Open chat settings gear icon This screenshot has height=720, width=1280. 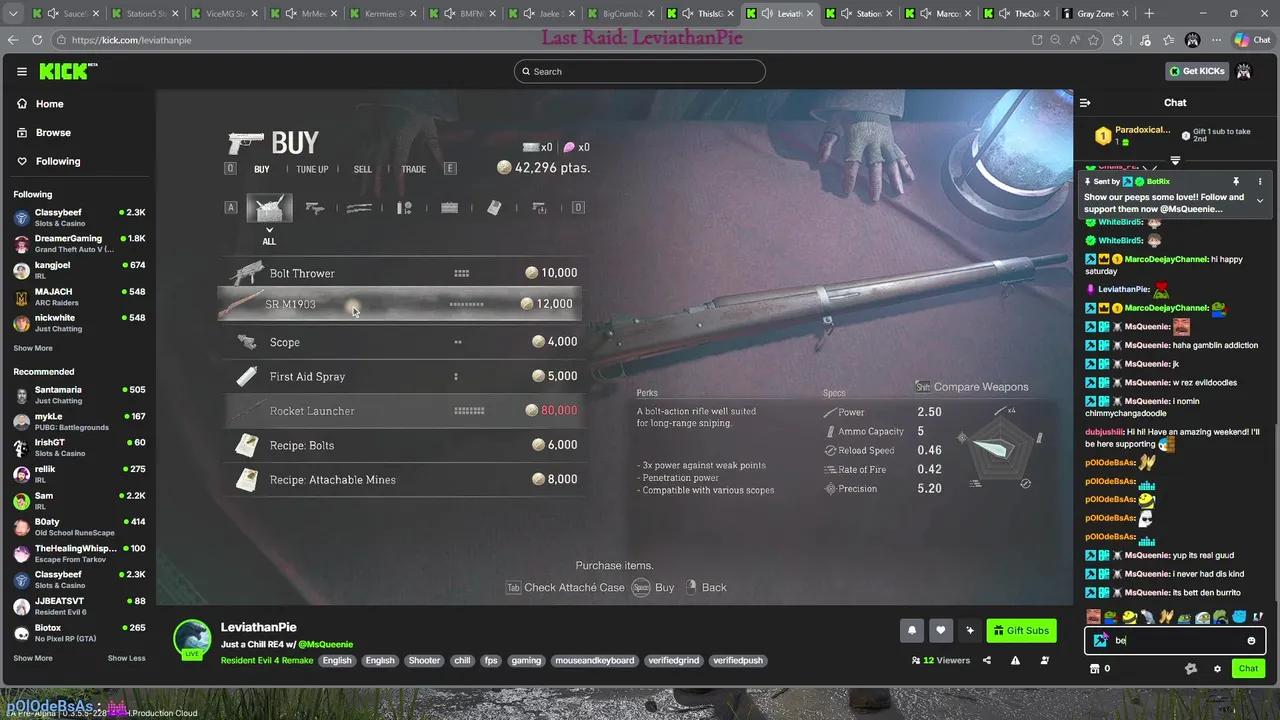click(1217, 669)
